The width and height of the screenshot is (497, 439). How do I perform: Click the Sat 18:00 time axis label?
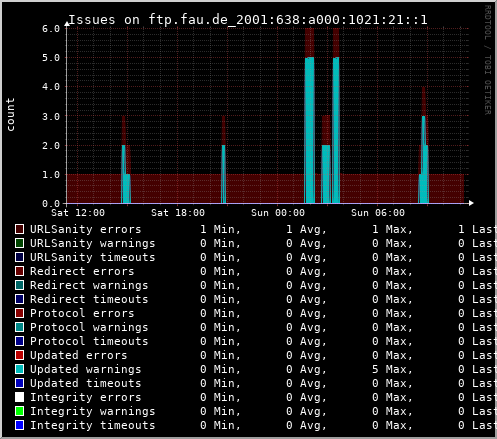[178, 213]
